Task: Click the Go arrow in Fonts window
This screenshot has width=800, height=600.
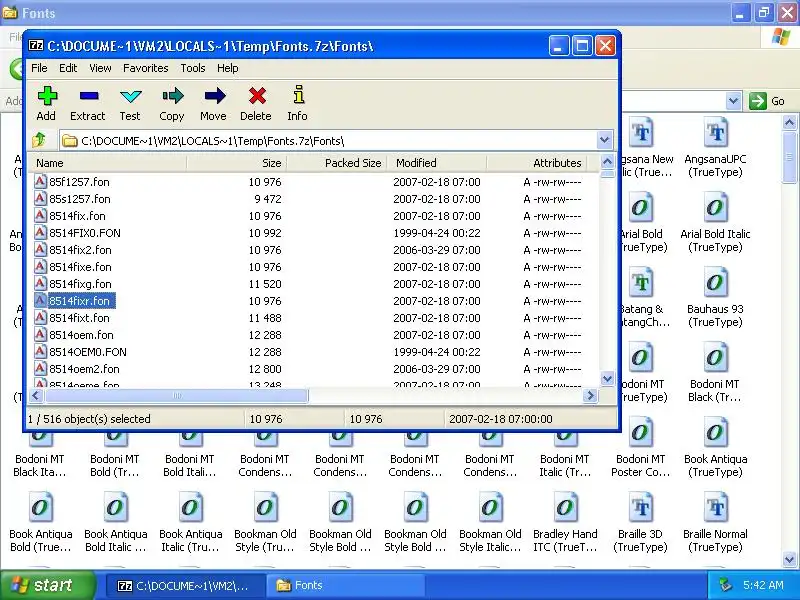Action: (758, 101)
